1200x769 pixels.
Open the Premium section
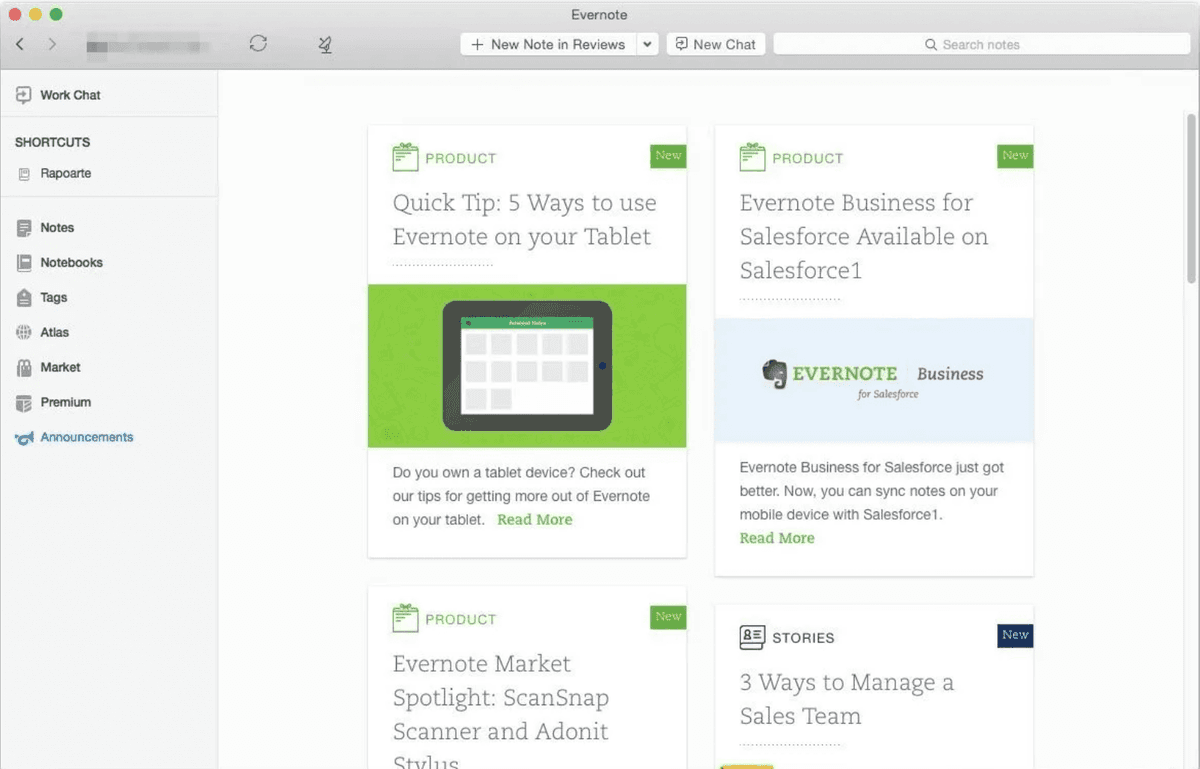65,402
